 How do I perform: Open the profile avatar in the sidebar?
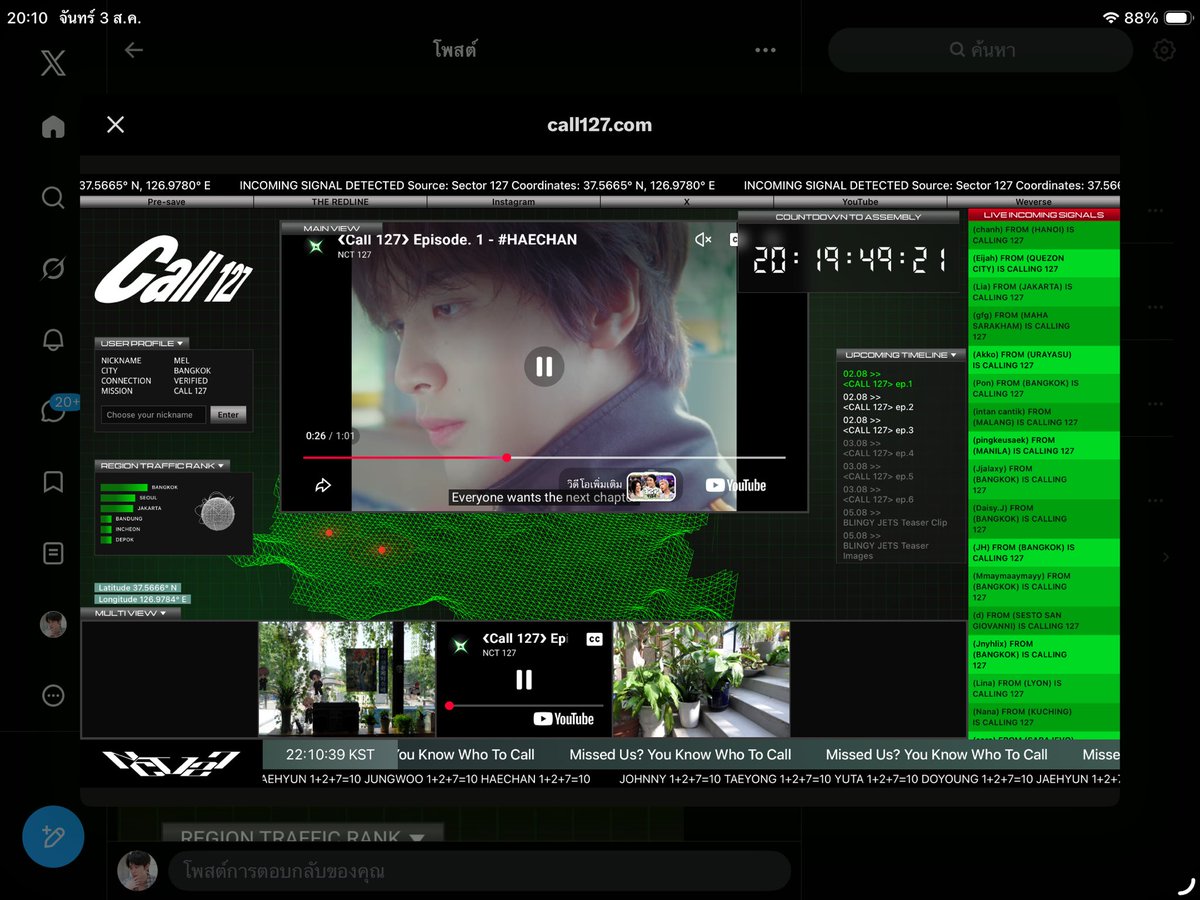[53, 625]
